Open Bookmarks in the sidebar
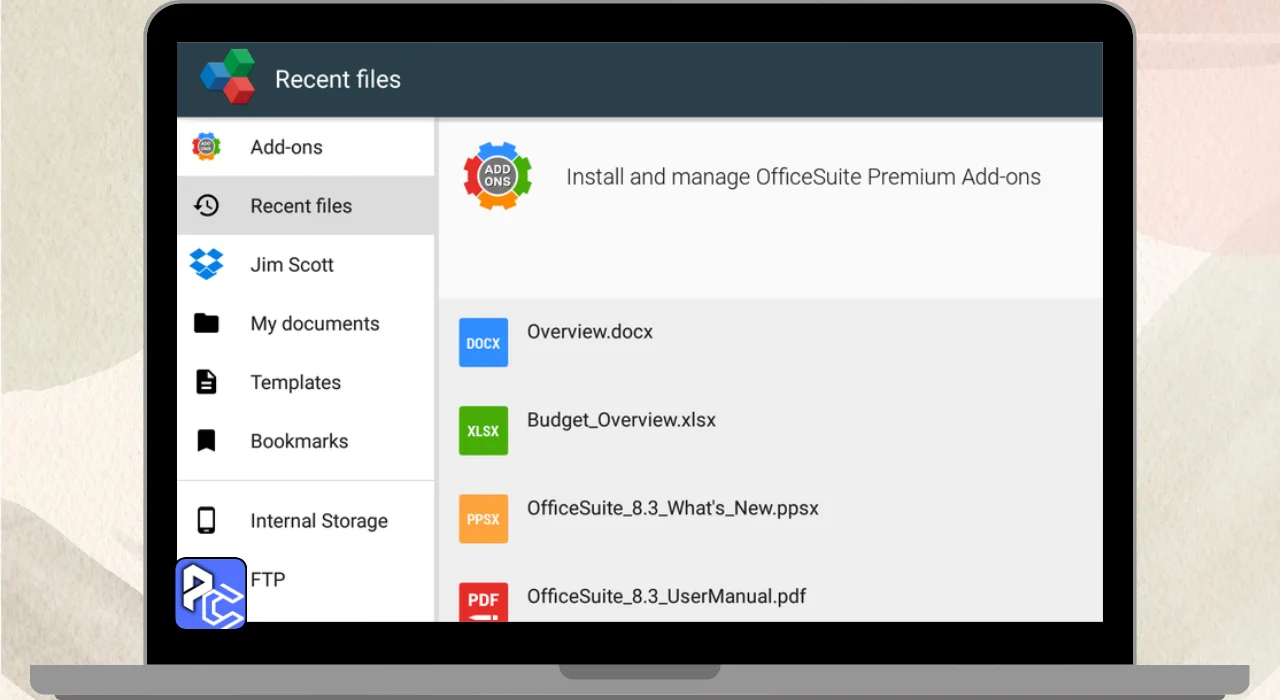The height and width of the screenshot is (700, 1280). pos(306,441)
